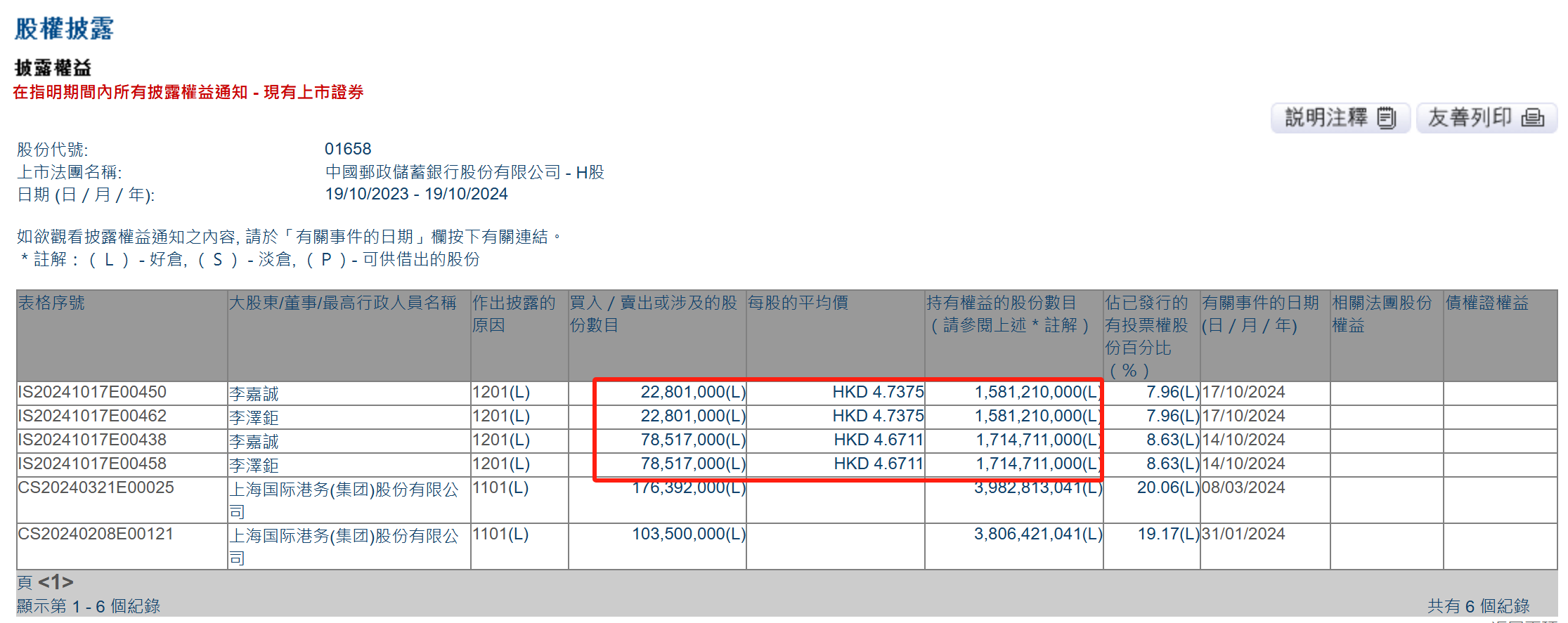Open 李嘉誠 in the IS20241017E00450 row
The height and width of the screenshot is (623, 1568).
click(254, 394)
